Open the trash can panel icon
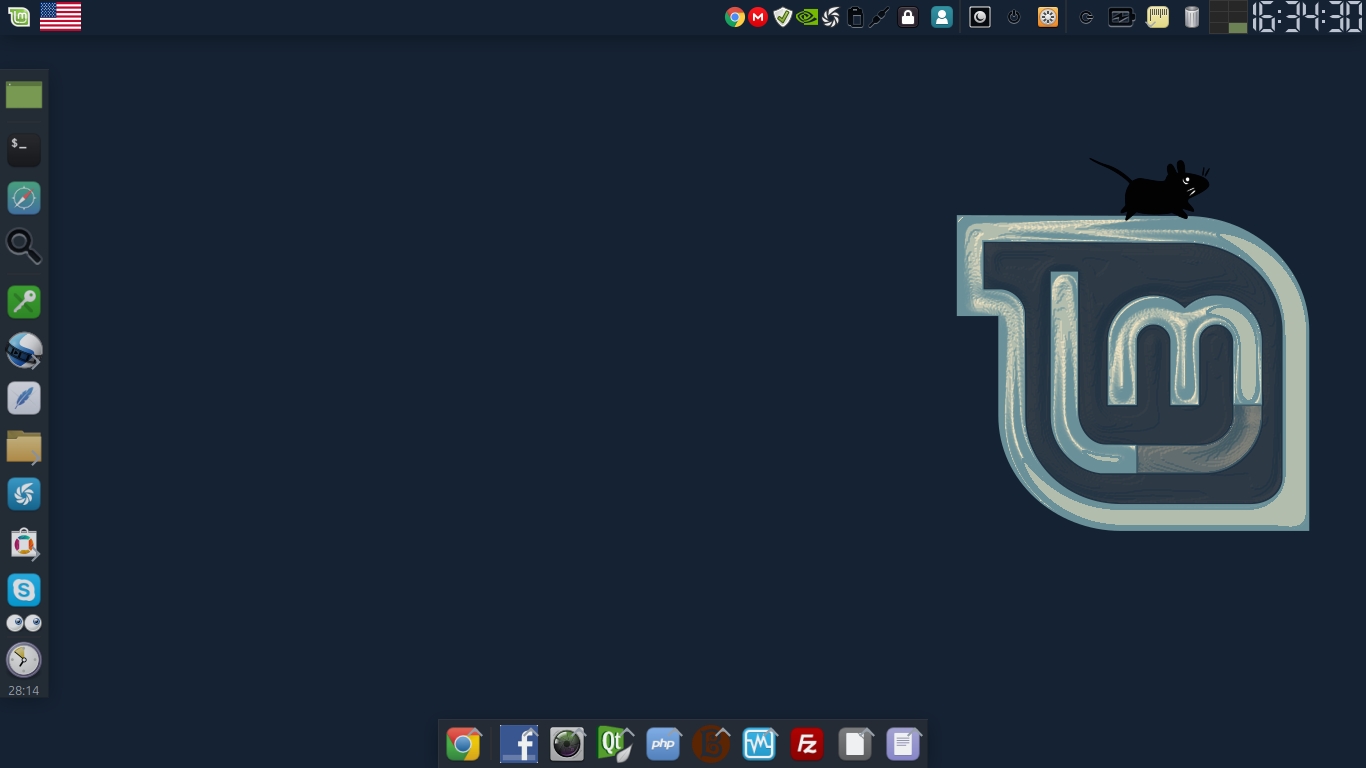This screenshot has height=768, width=1366. tap(1191, 17)
